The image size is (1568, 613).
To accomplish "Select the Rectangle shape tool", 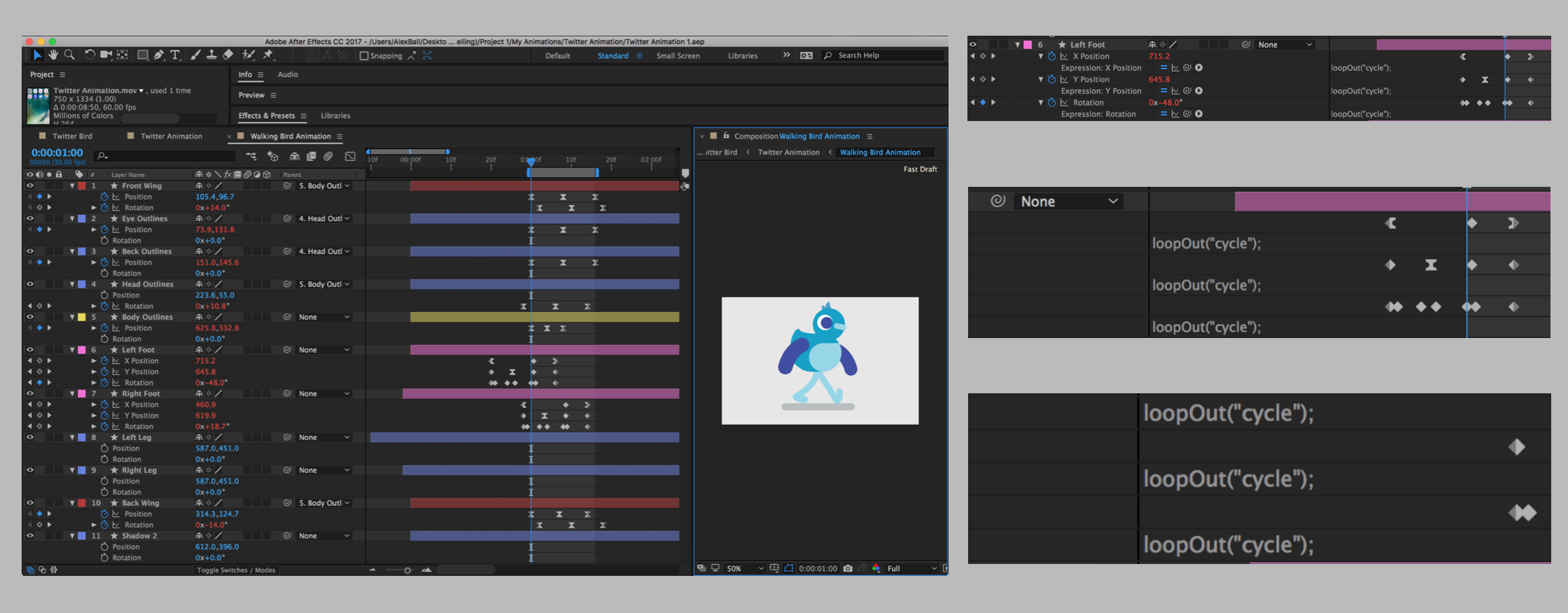I will (142, 55).
